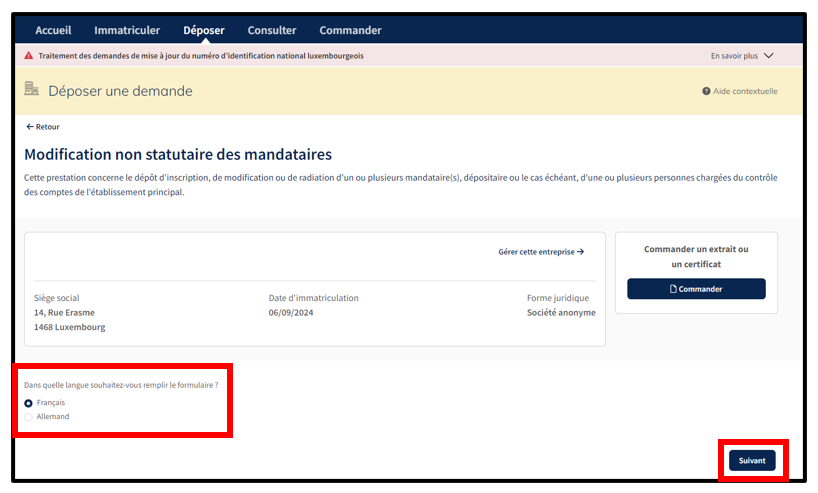Click the building icon beside Déposer une demande
This screenshot has height=493, width=818.
point(32,90)
